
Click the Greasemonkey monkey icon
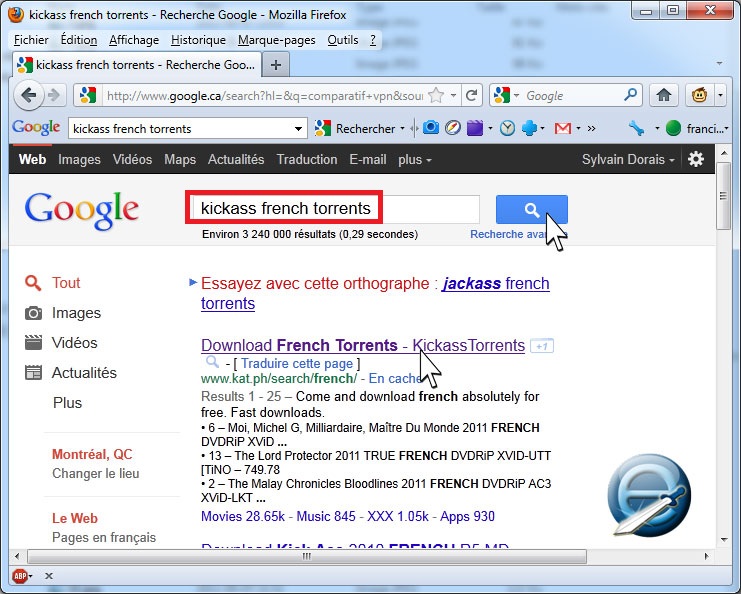click(699, 95)
